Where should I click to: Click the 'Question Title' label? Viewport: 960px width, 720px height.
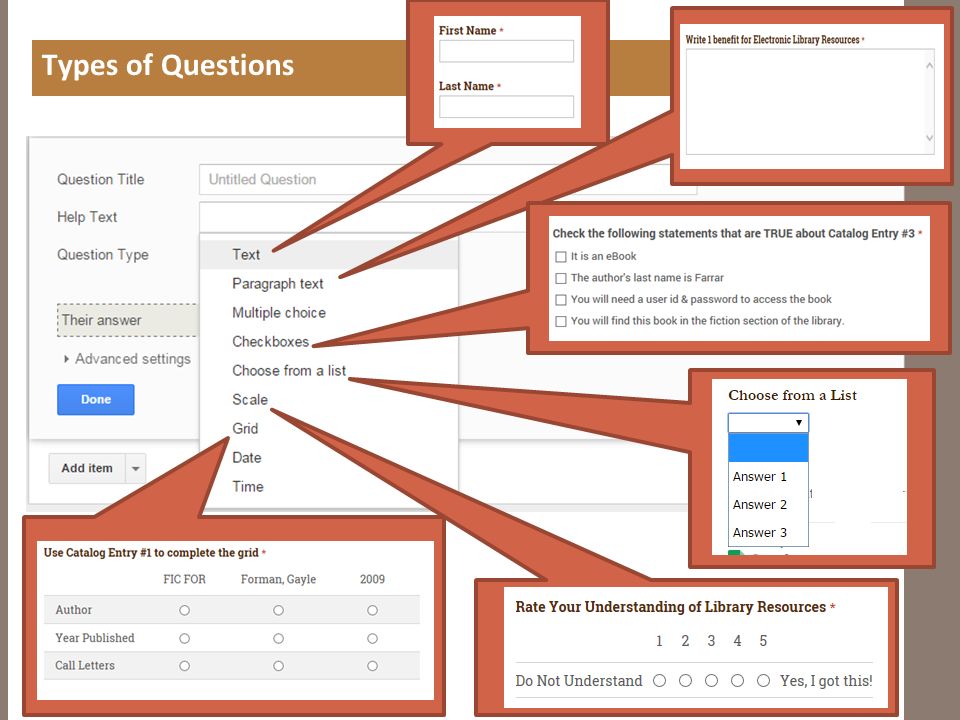click(100, 179)
